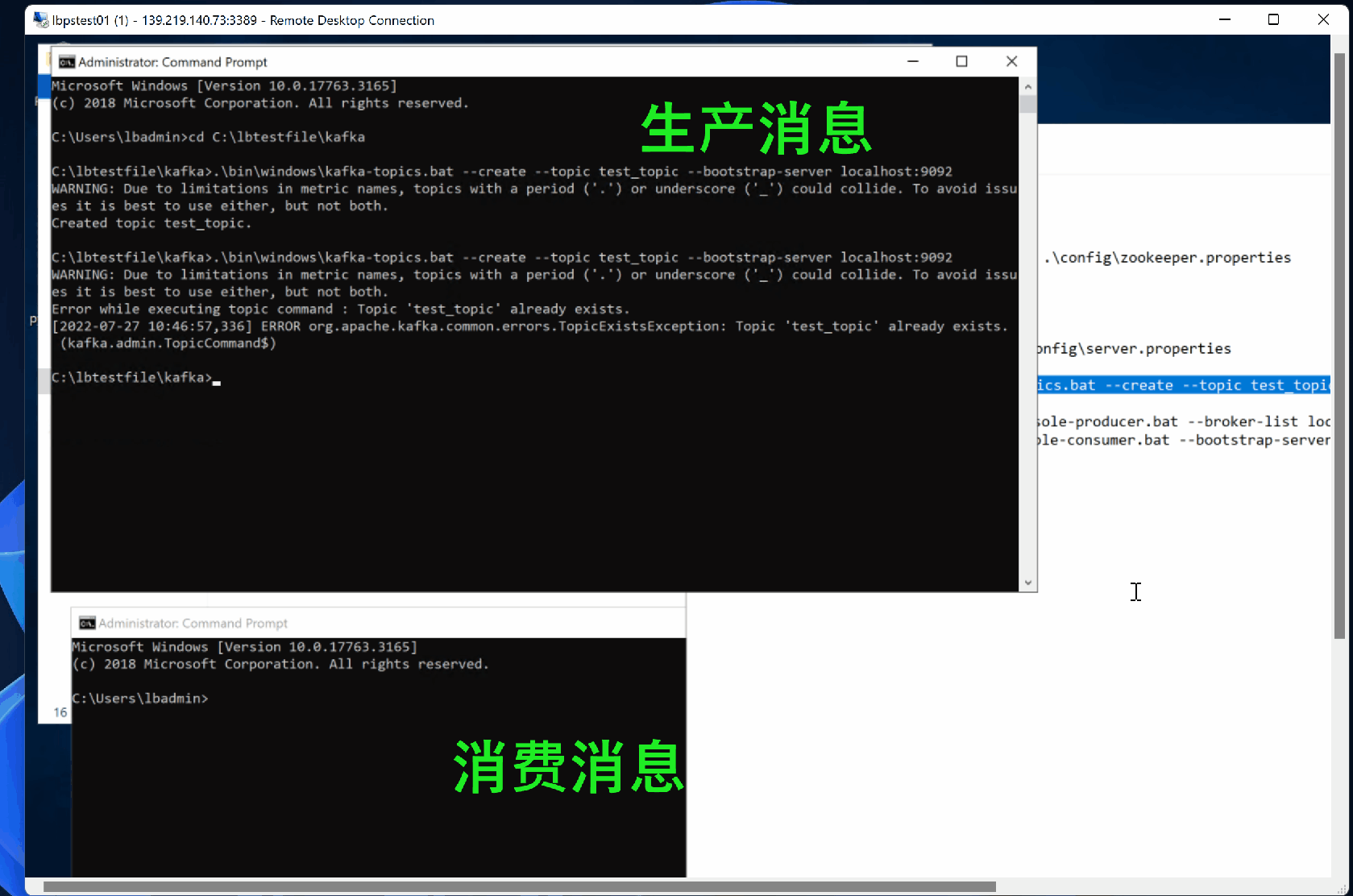Viewport: 1353px width, 896px height.
Task: Maximize the Remote Desktop Connection window
Action: 1273,20
